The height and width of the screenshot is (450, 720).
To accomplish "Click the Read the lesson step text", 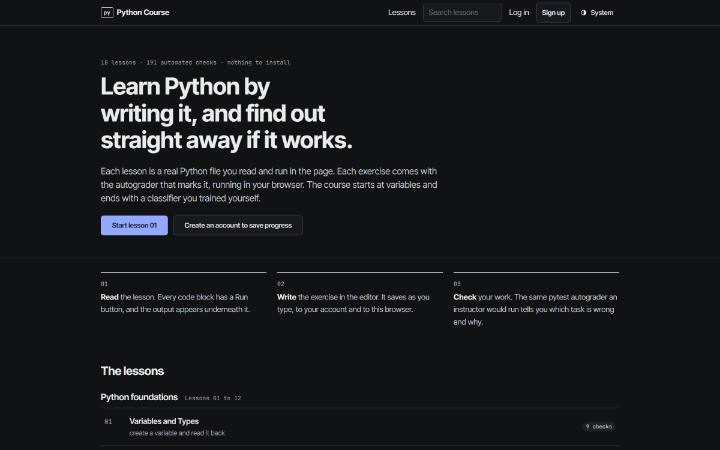I will (175, 303).
